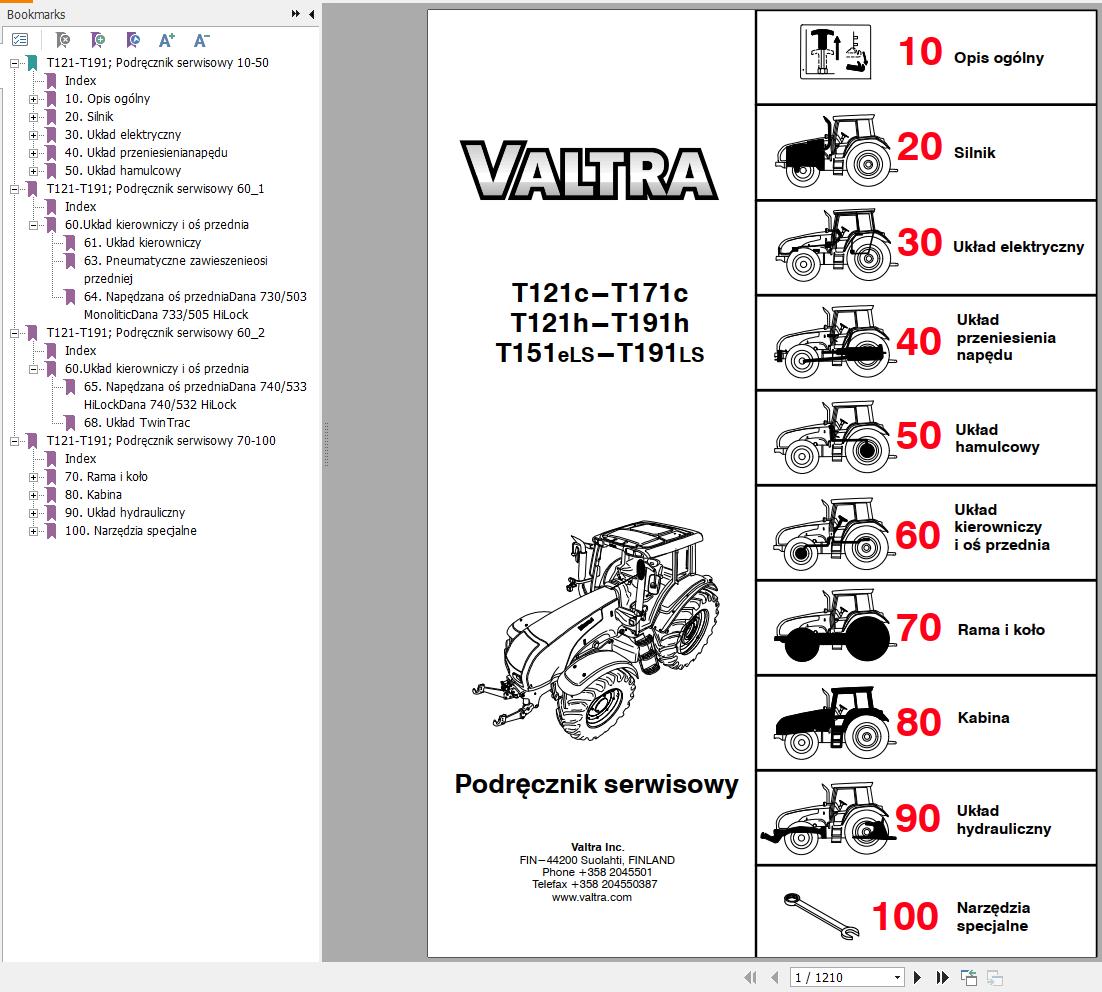
Task: Collapse the Podręcznik serwisowy 60_2 node
Action: 14,333
